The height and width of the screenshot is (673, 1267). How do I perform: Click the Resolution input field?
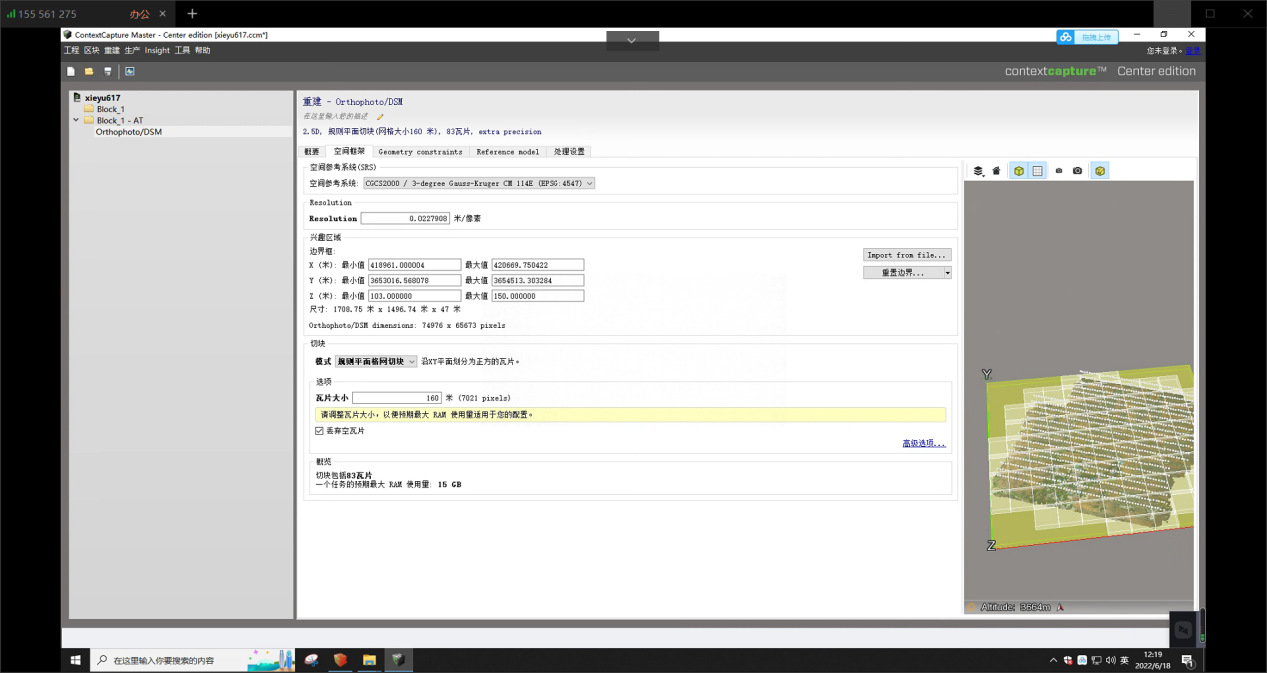click(405, 218)
